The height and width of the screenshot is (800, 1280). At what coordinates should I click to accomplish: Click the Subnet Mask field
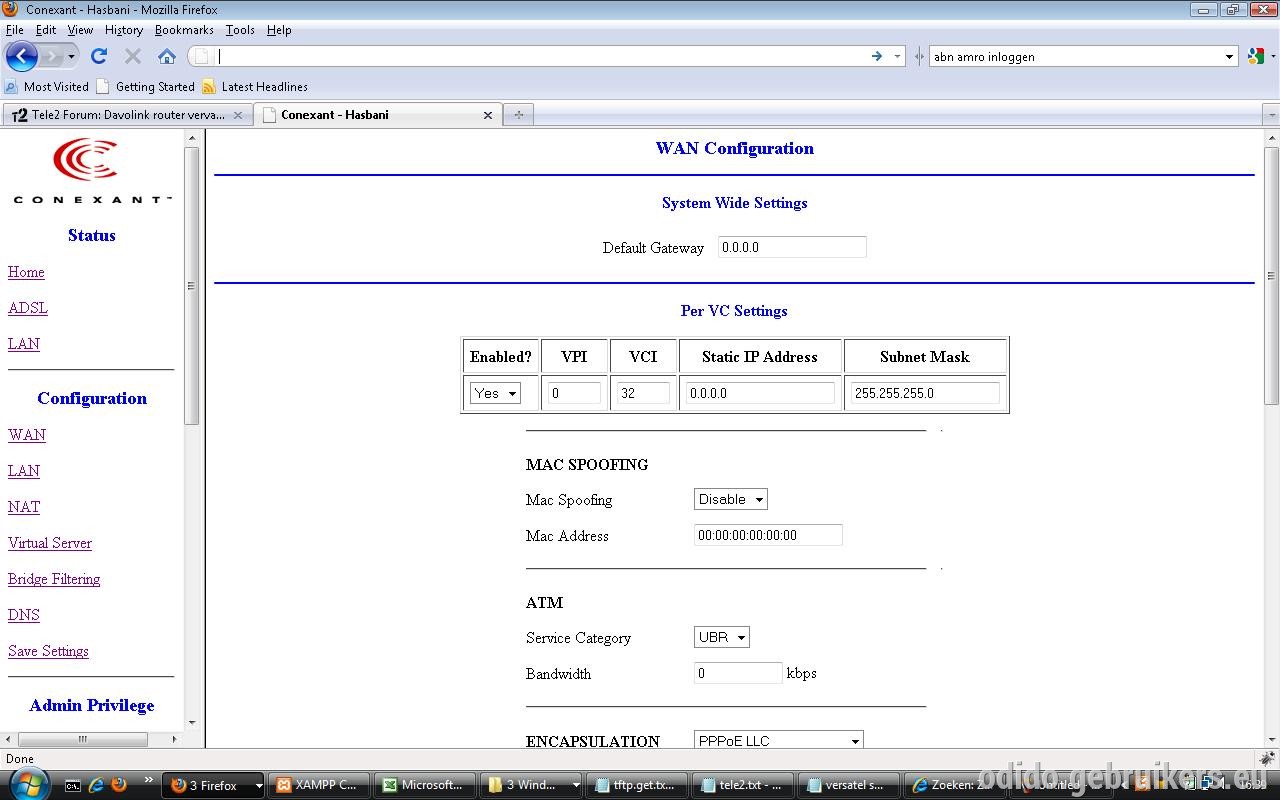925,393
